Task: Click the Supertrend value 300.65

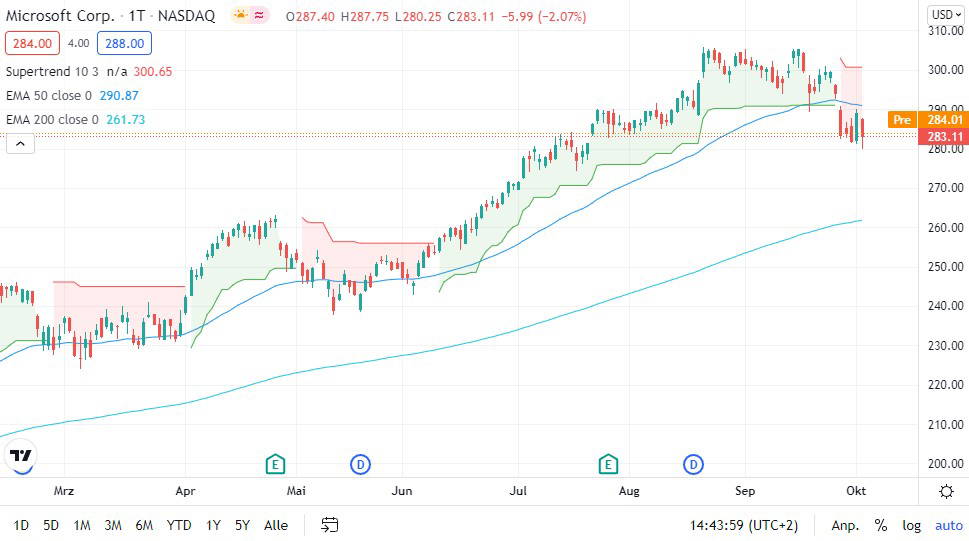Action: (x=153, y=72)
